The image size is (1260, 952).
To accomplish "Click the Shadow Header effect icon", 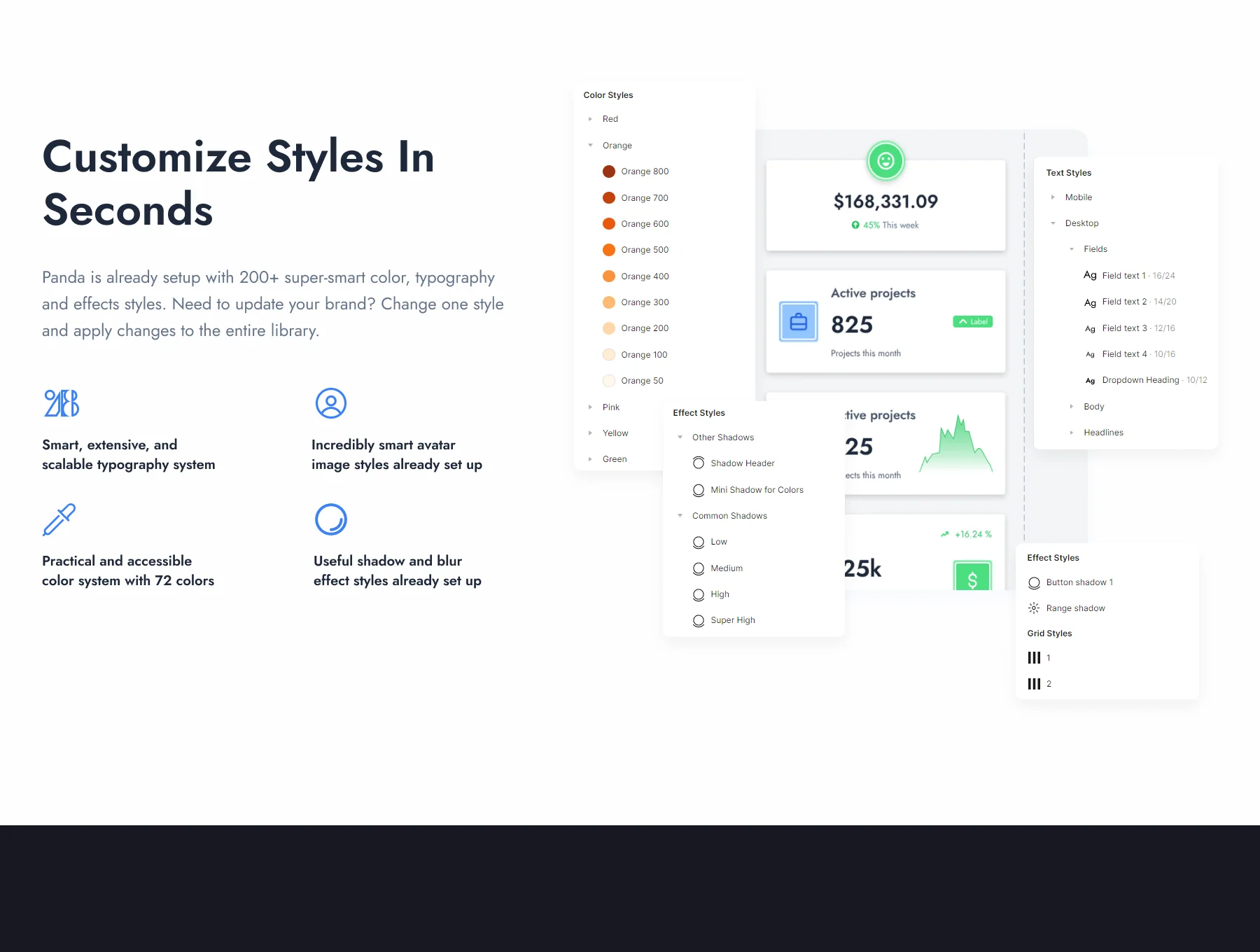I will (699, 463).
